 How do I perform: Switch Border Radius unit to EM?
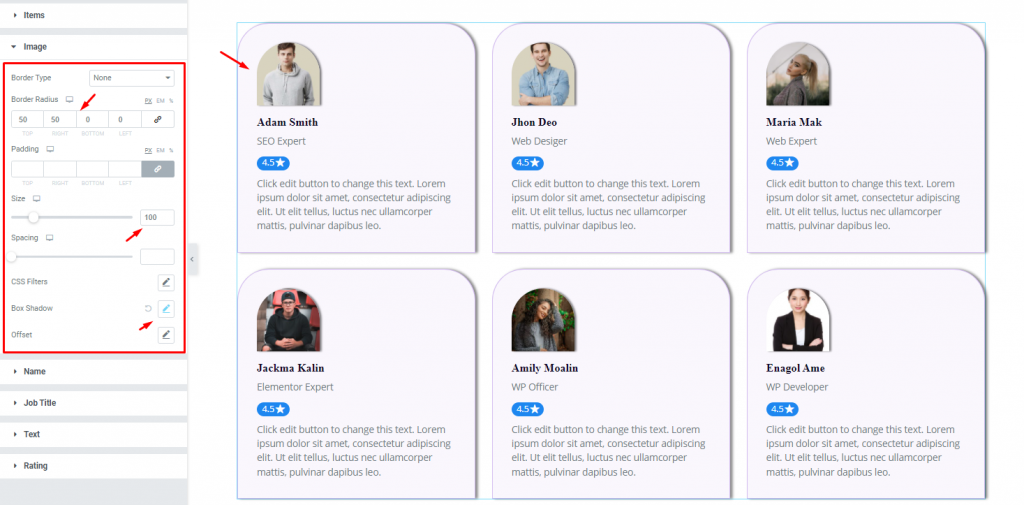161,101
